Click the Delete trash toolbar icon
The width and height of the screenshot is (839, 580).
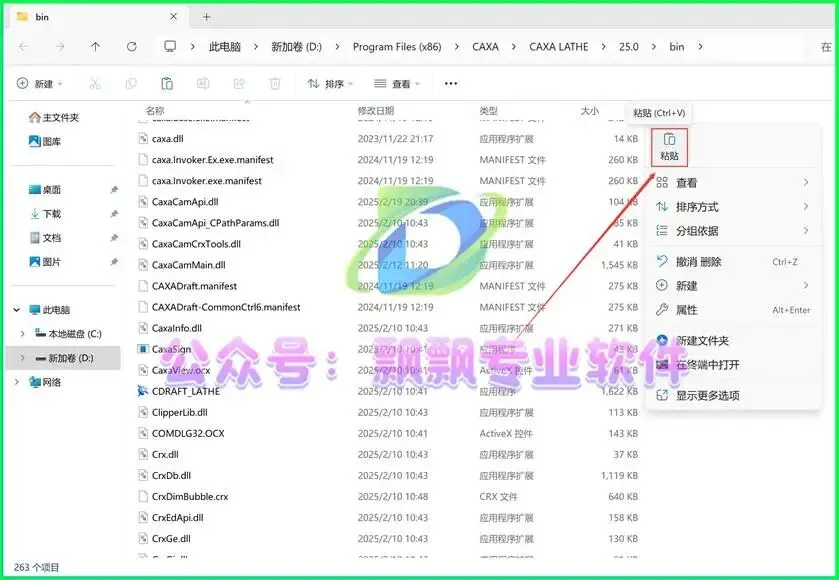click(x=274, y=83)
